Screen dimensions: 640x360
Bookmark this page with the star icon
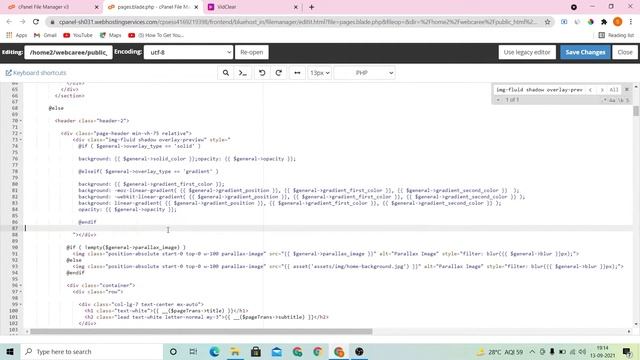(x=547, y=22)
